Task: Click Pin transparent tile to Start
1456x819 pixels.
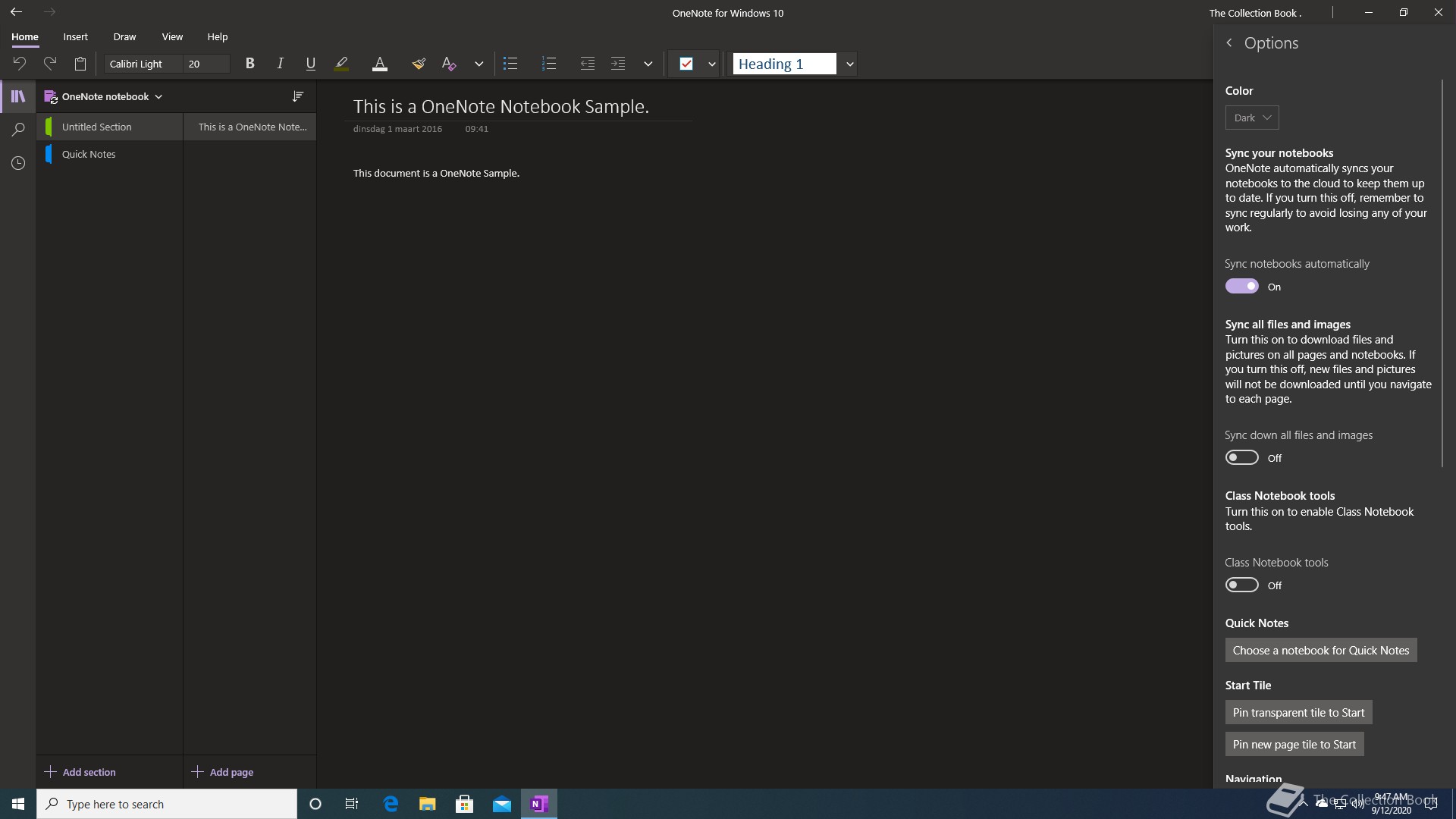Action: click(1298, 712)
